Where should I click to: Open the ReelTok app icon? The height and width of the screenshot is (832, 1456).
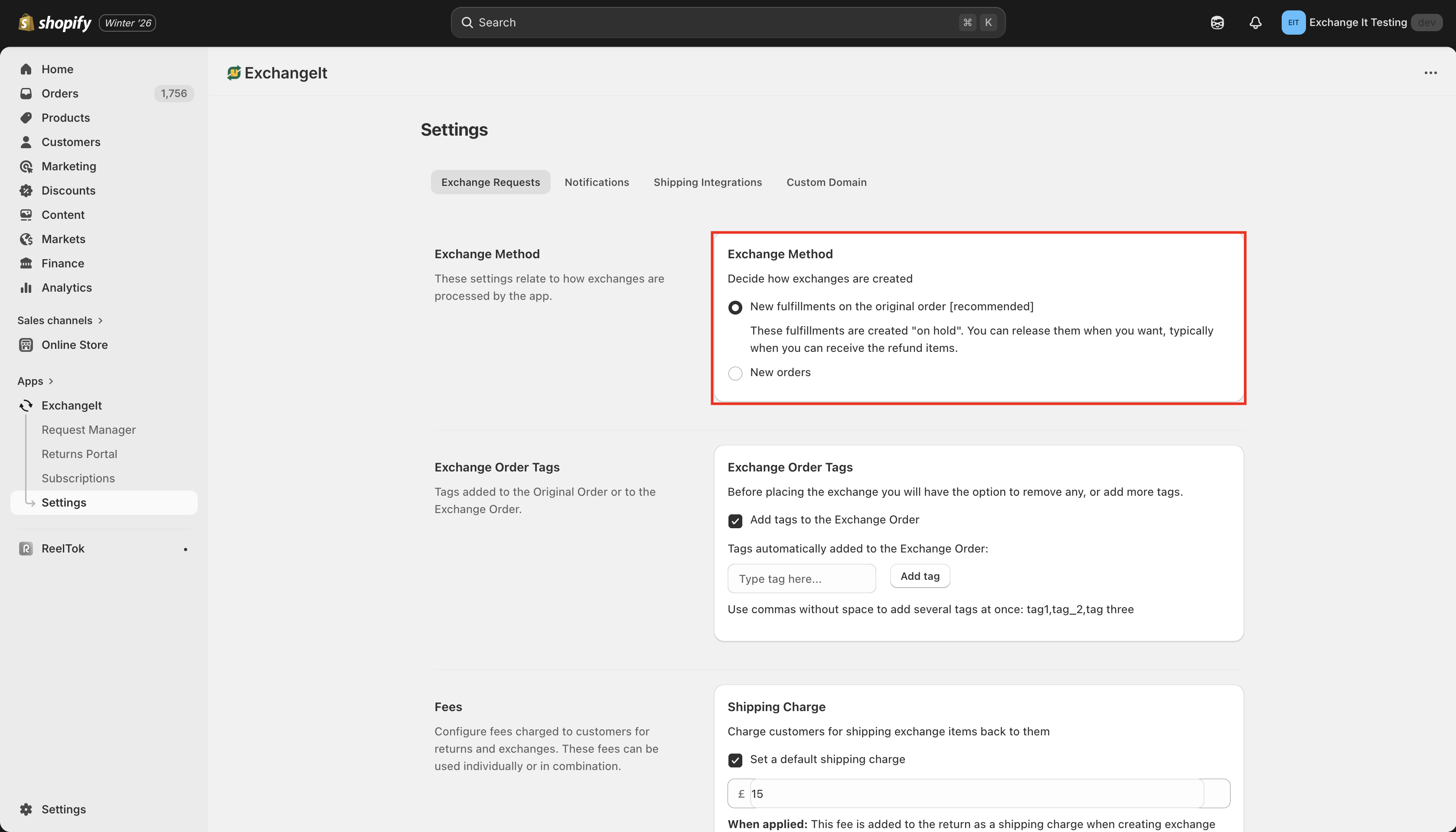[x=26, y=549]
